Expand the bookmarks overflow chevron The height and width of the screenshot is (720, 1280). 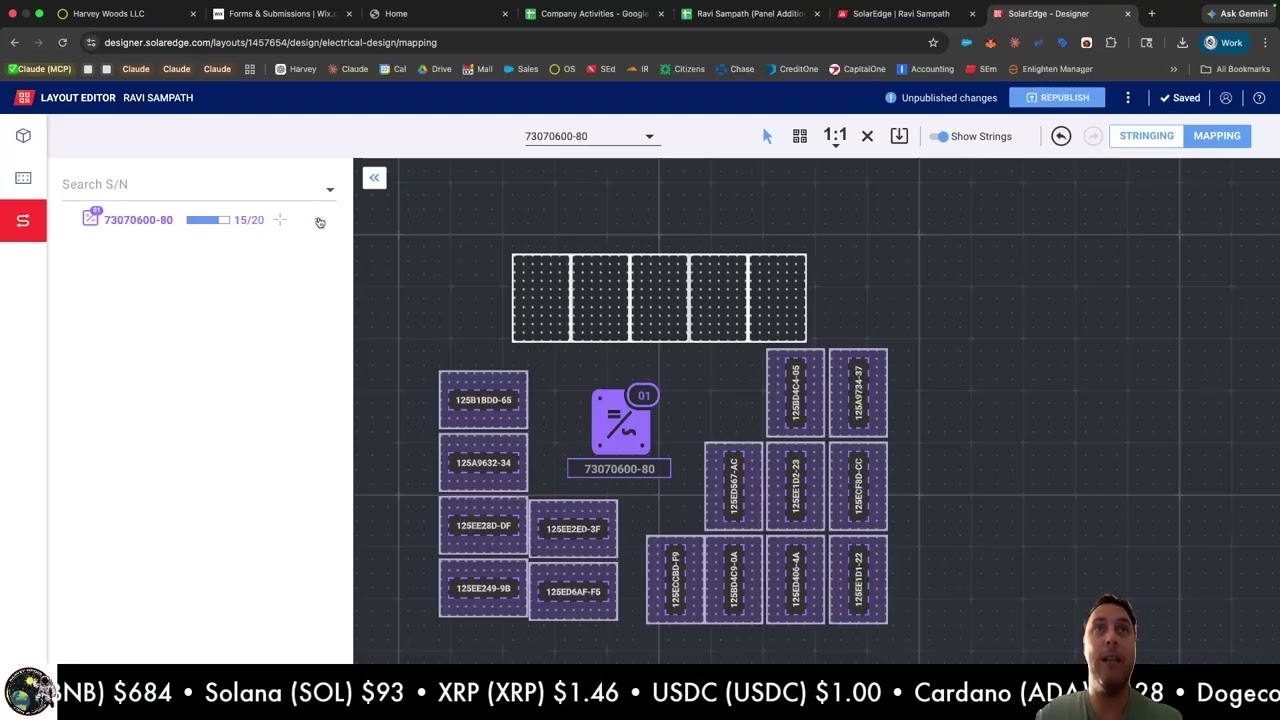click(x=1174, y=69)
